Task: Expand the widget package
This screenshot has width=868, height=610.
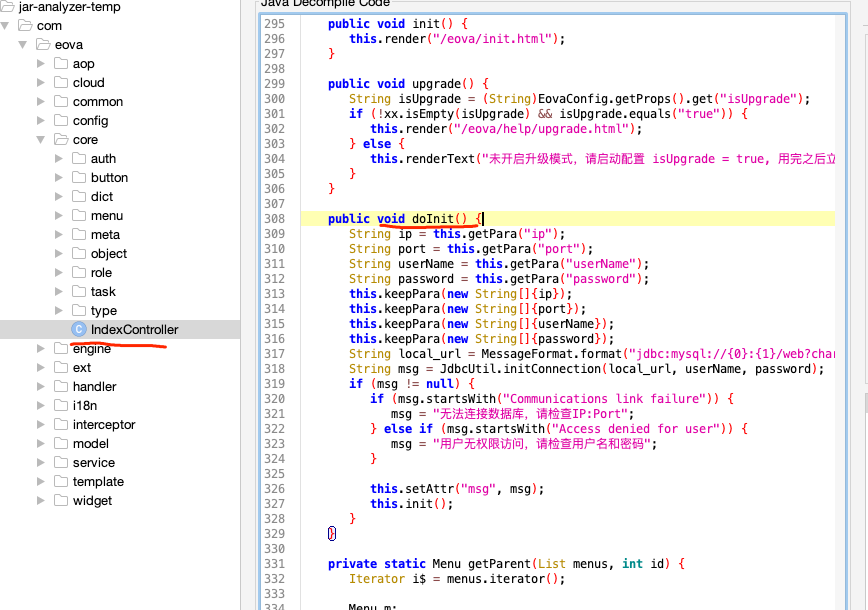Action: pyautogui.click(x=40, y=500)
